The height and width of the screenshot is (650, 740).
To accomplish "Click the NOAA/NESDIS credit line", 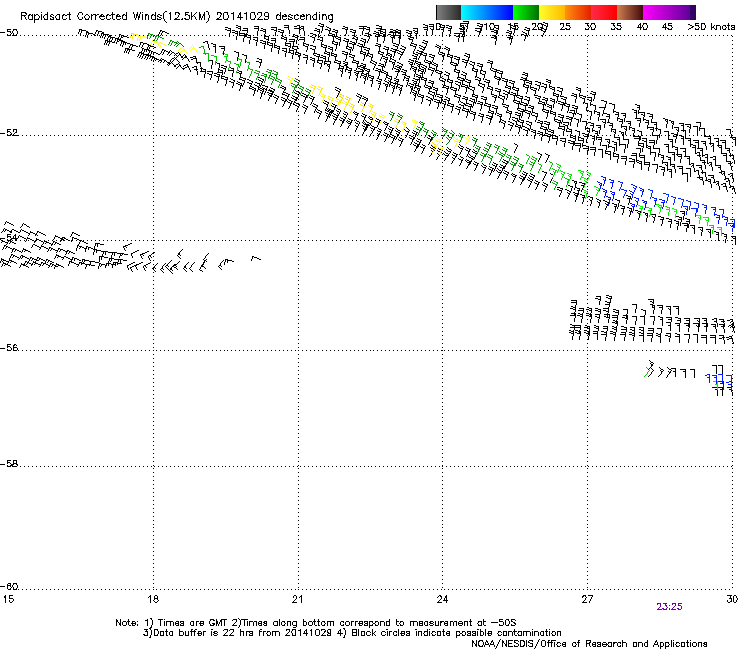I will tap(589, 644).
